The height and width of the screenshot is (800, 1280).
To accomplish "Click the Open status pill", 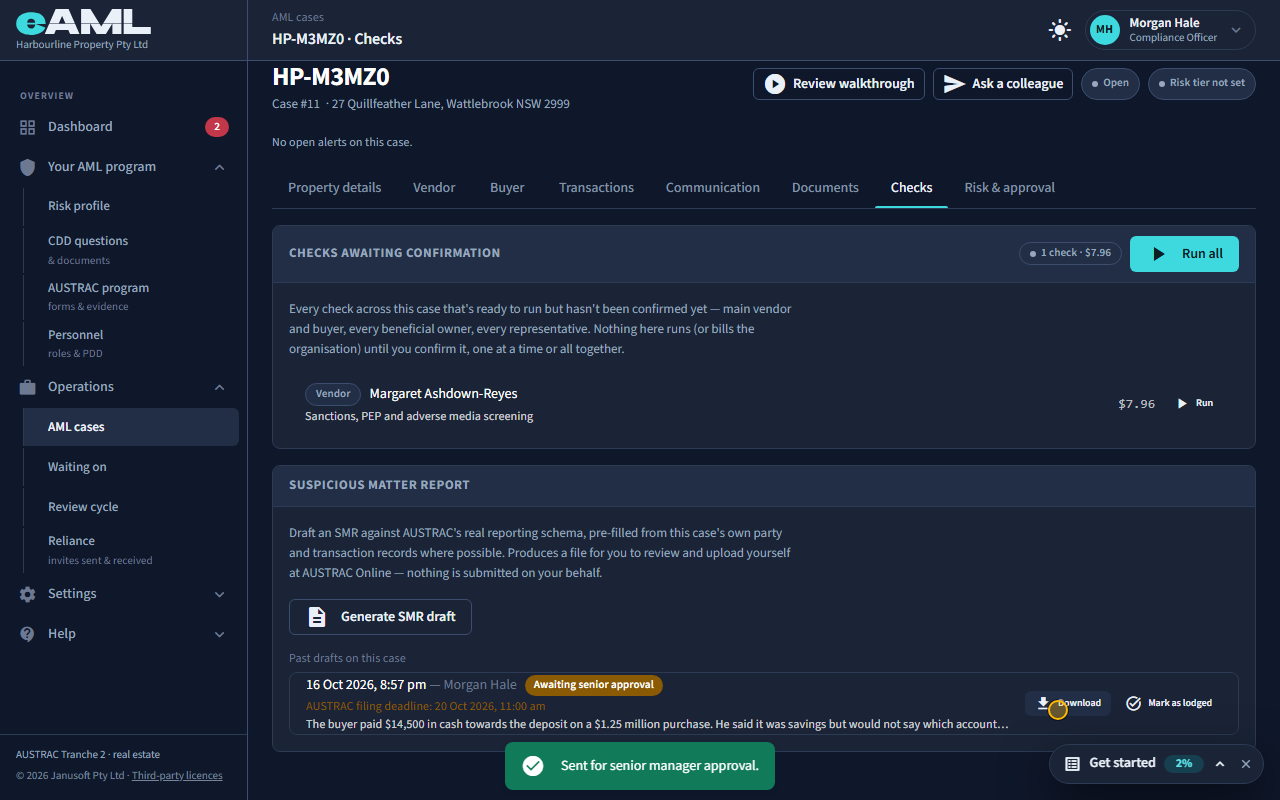I will click(1110, 83).
